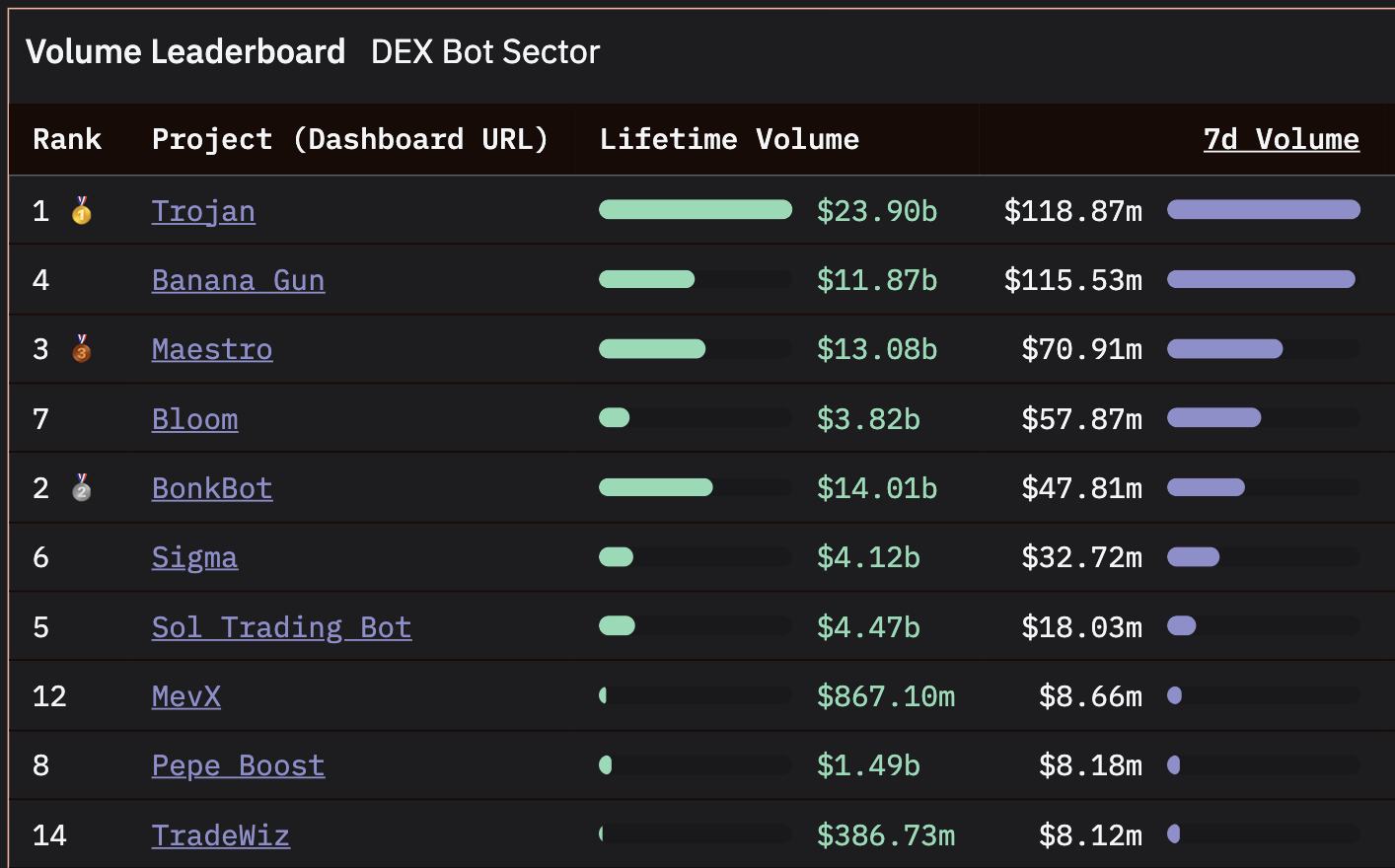
Task: Click the $8.12m 7d volume value
Action: point(1091,835)
